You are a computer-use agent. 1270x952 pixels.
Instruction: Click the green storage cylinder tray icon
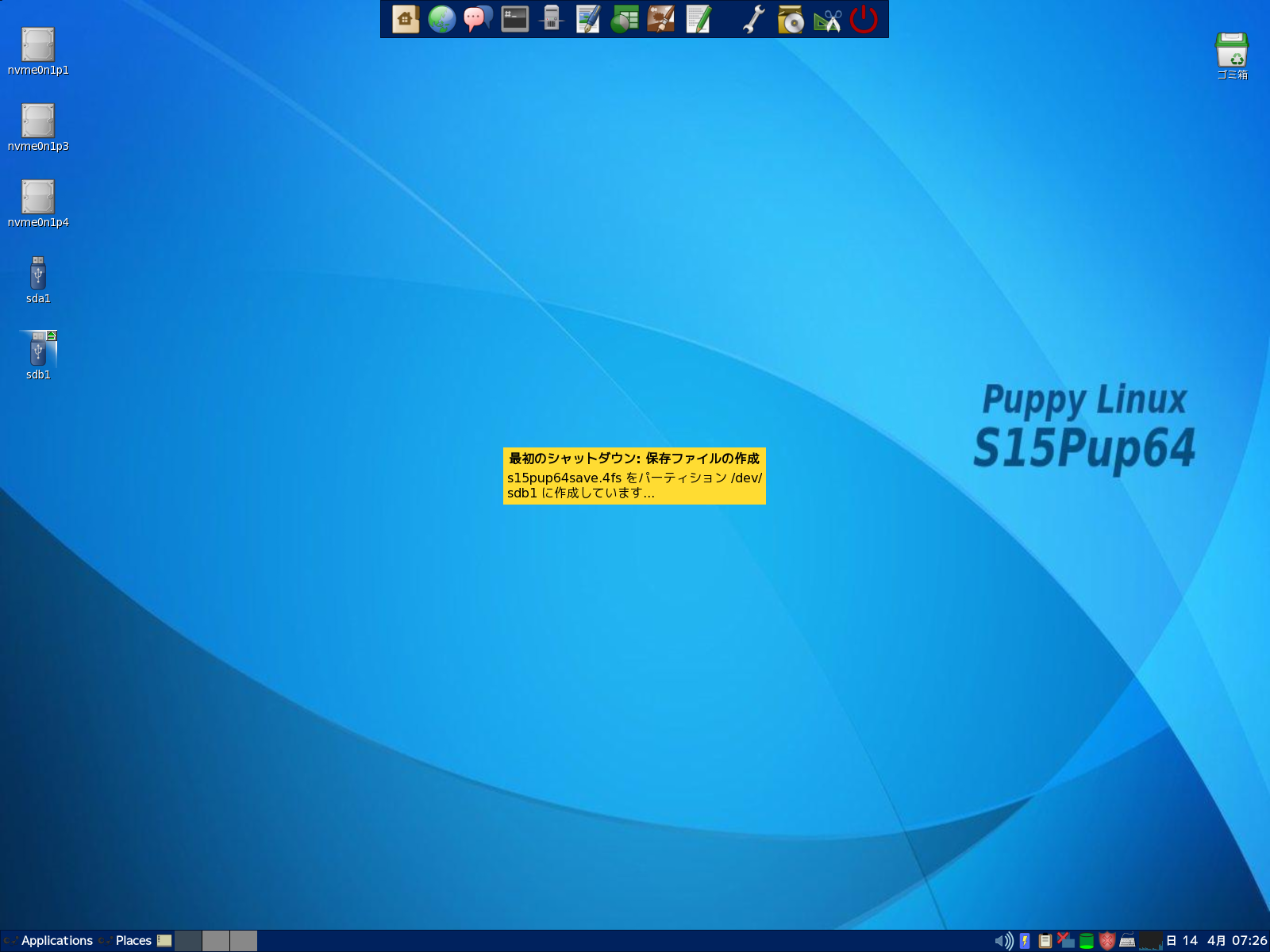(x=1087, y=941)
